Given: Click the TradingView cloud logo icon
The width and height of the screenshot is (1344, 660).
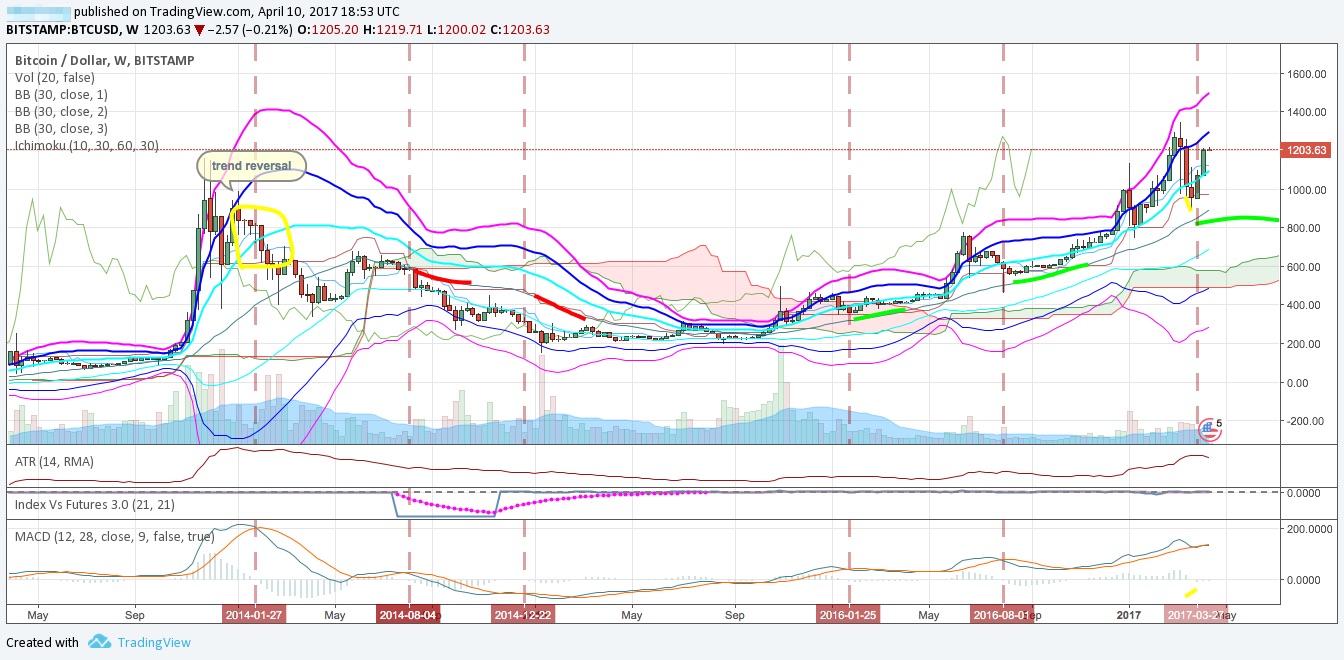Looking at the screenshot, I should tap(98, 642).
